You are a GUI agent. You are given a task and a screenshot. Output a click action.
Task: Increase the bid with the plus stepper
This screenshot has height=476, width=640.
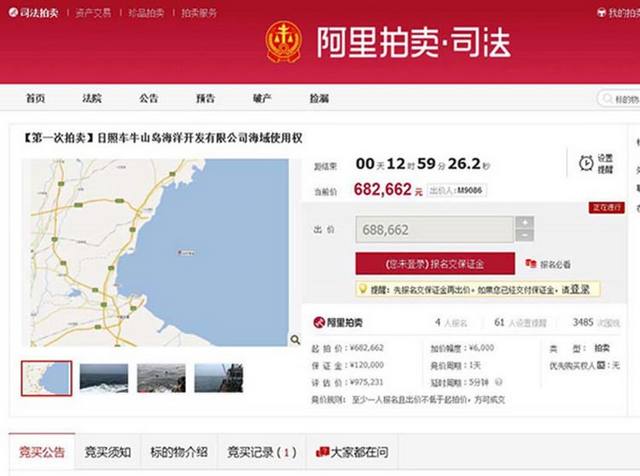pos(525,222)
